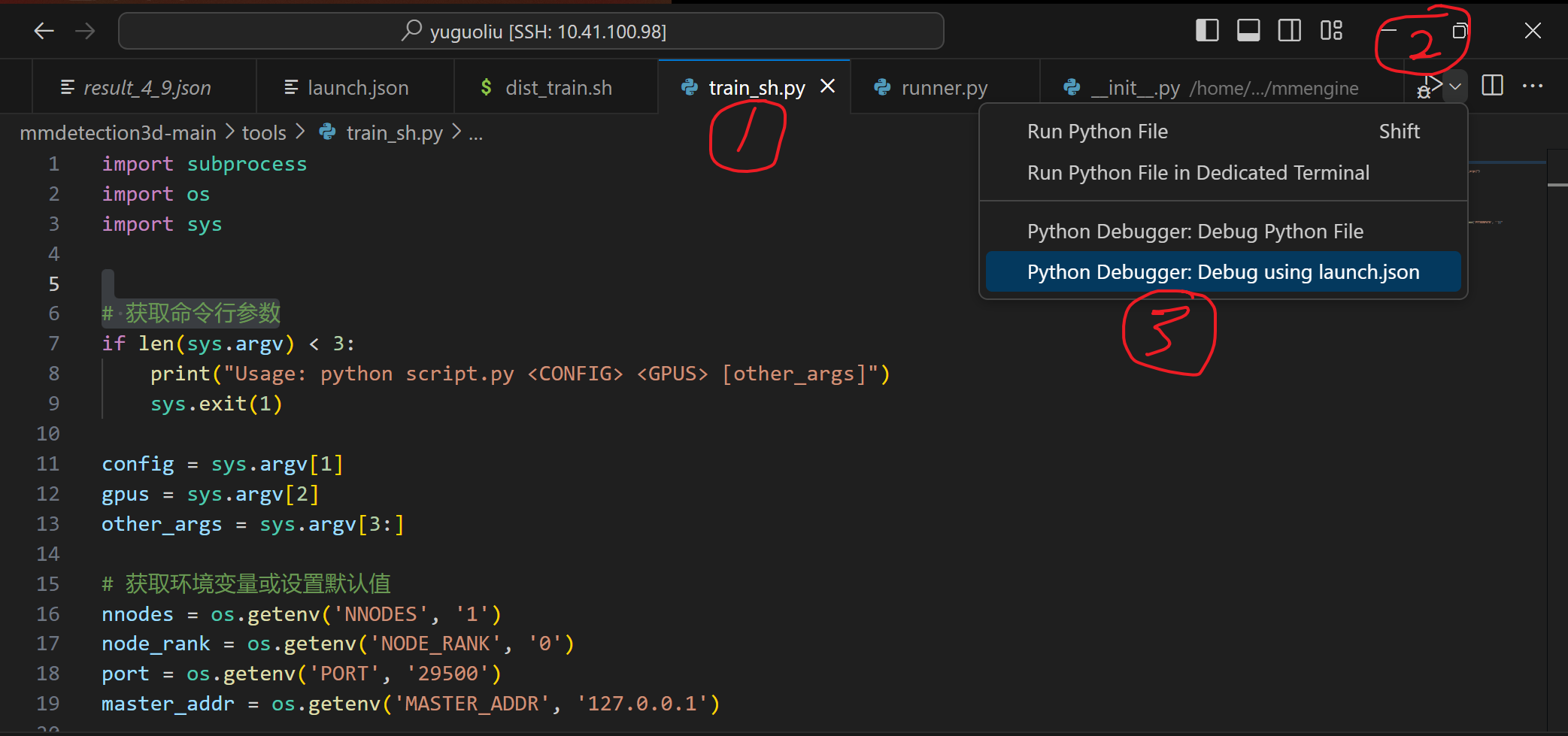Open the Customize Layout control
This screenshot has height=736, width=1568.
coord(1331,30)
